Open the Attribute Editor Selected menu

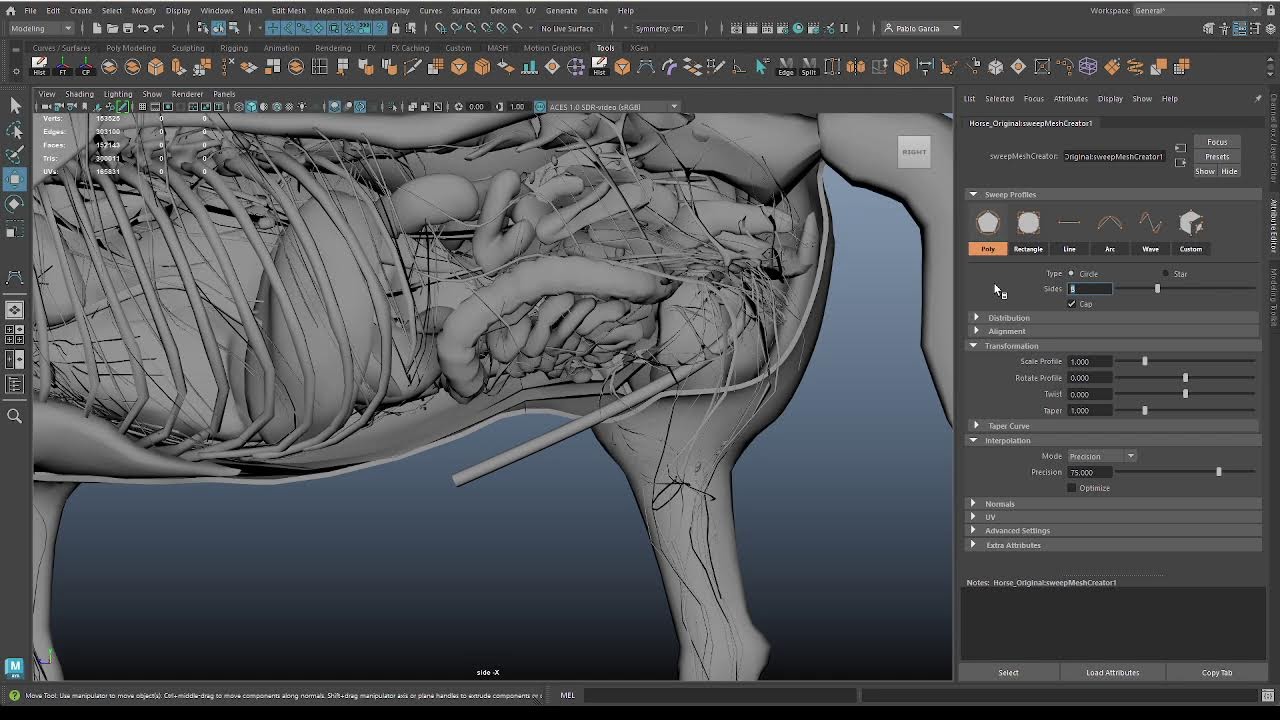pyautogui.click(x=999, y=98)
